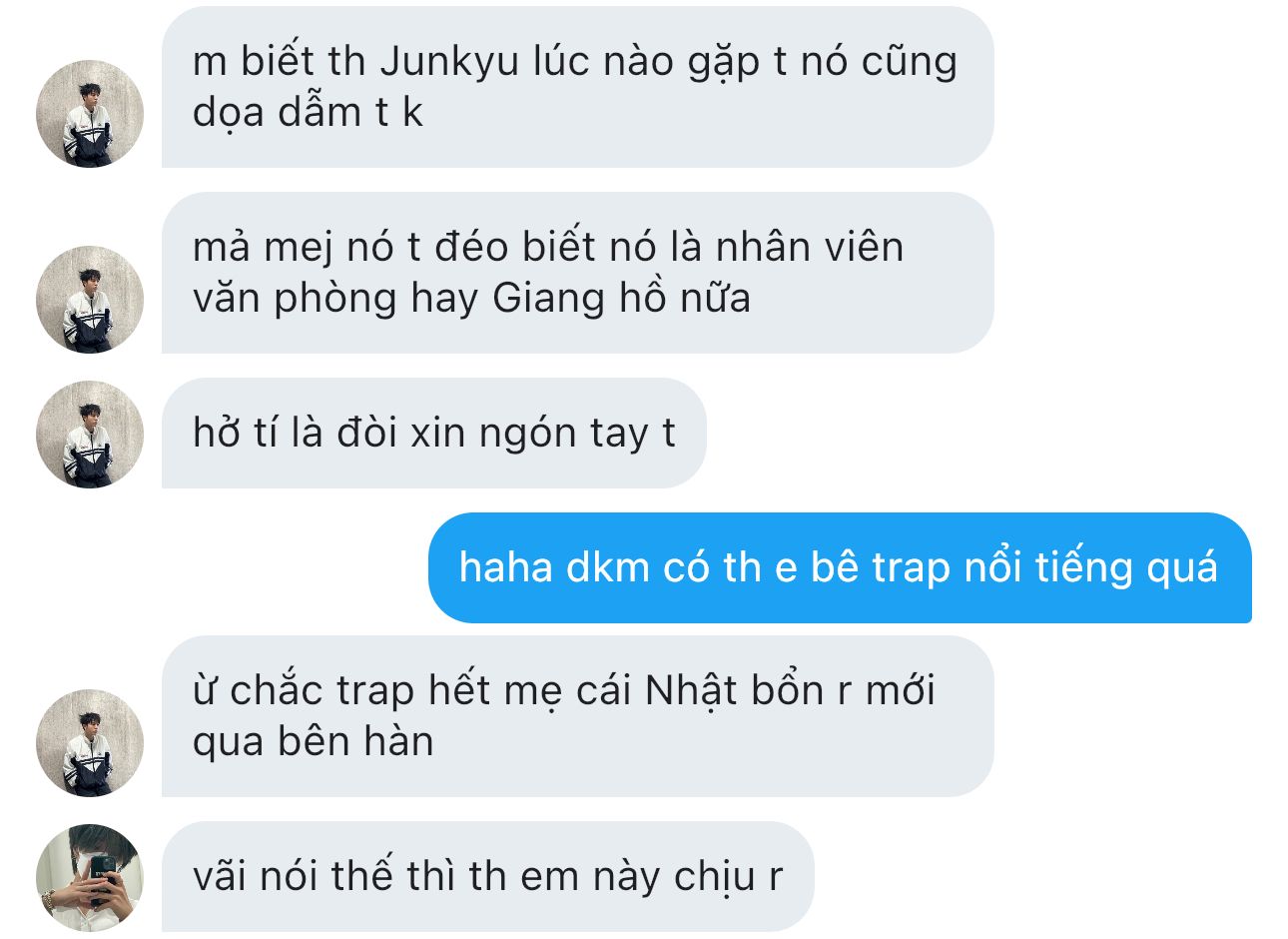The image size is (1288, 939).
Task: Click the words 'Giang hồ' in second message
Action: pos(565,299)
